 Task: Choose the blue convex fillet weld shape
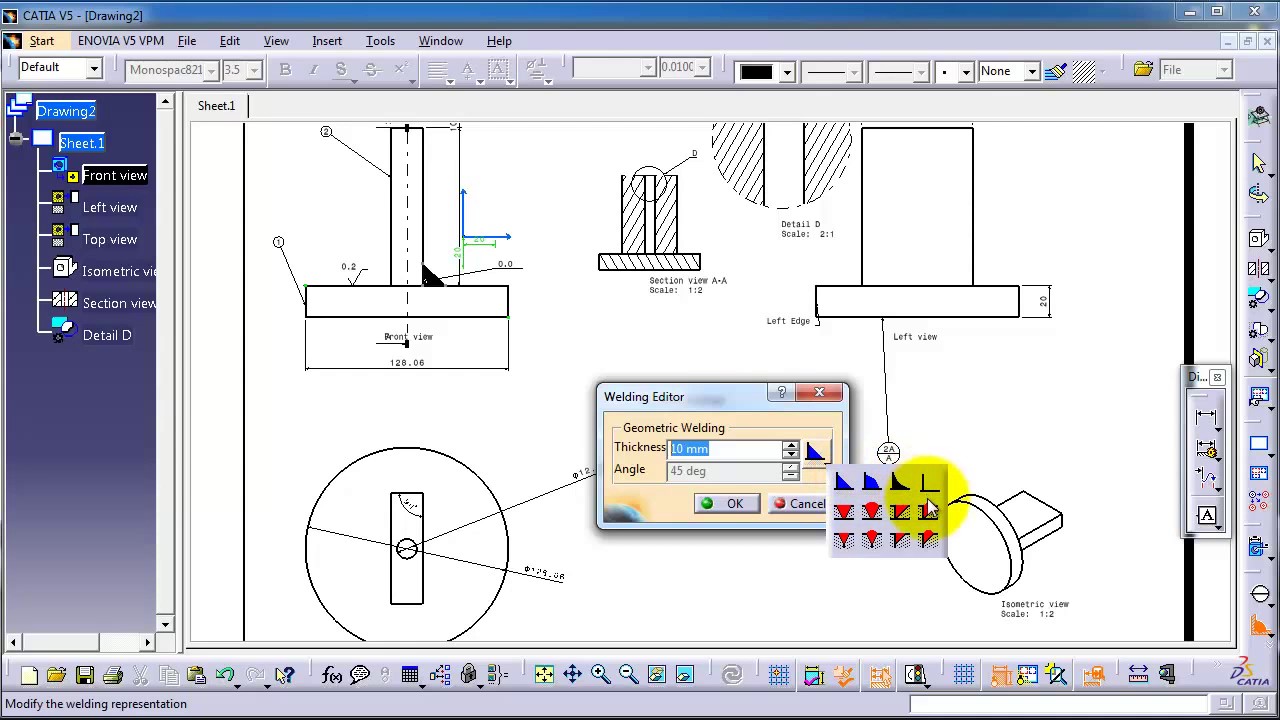tap(872, 483)
